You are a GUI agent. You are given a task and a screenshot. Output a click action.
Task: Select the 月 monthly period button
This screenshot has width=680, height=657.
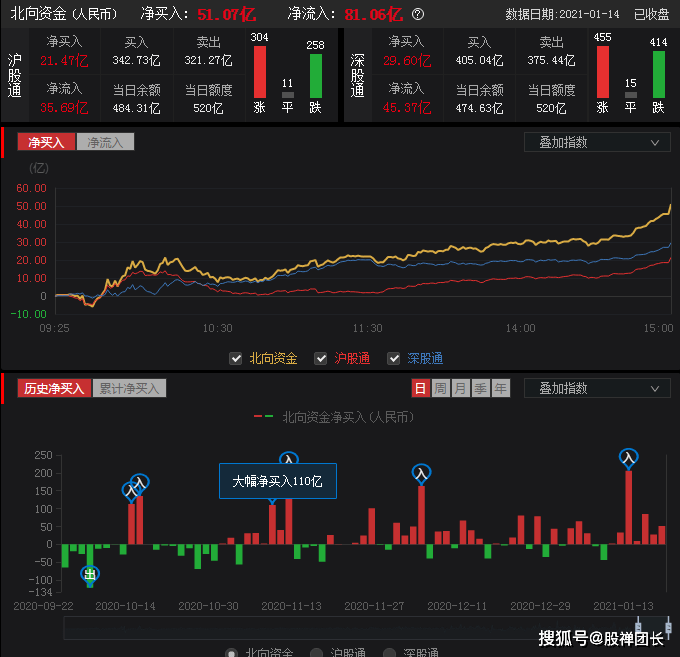click(x=461, y=388)
